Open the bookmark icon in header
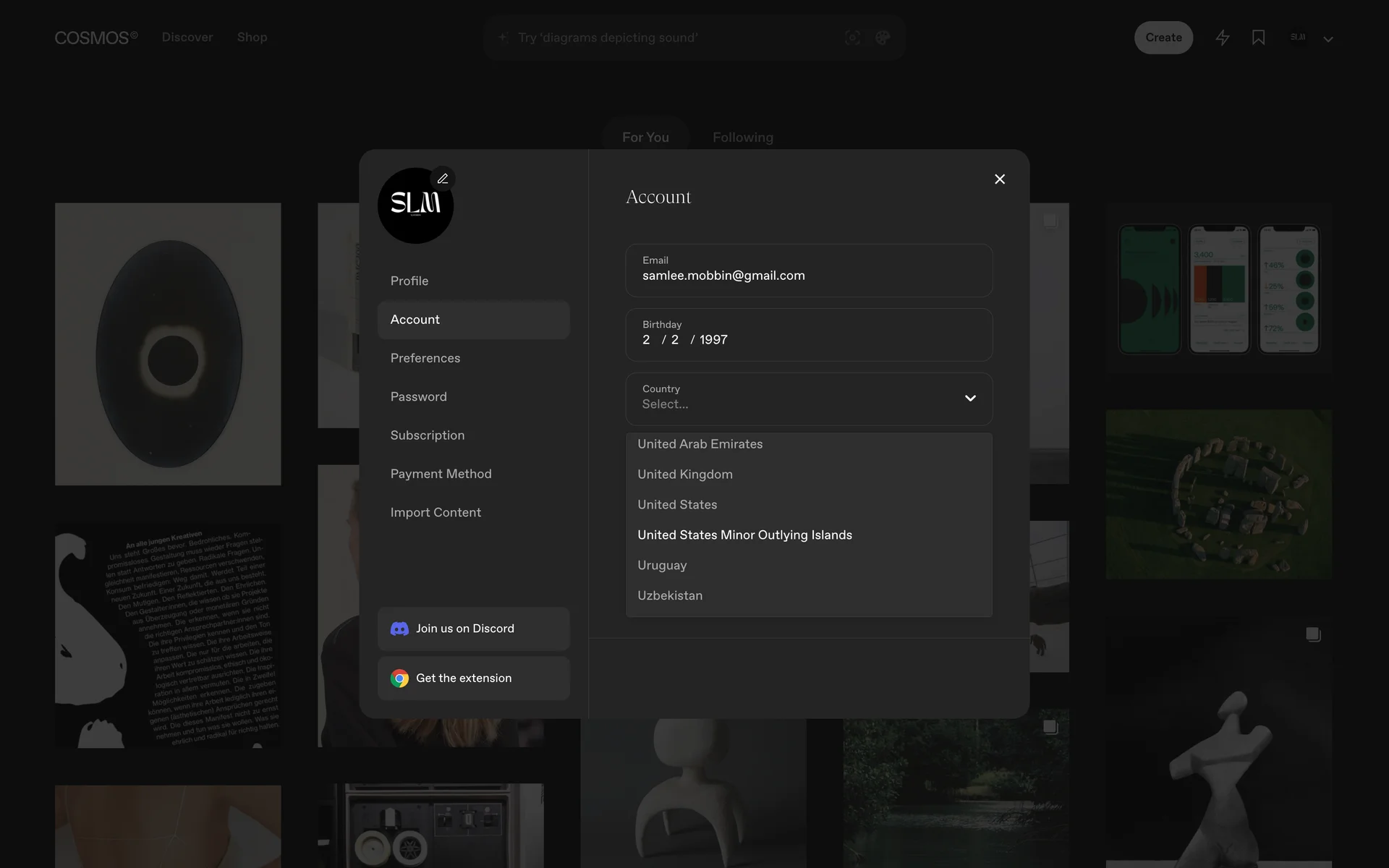The image size is (1389, 868). (x=1258, y=38)
